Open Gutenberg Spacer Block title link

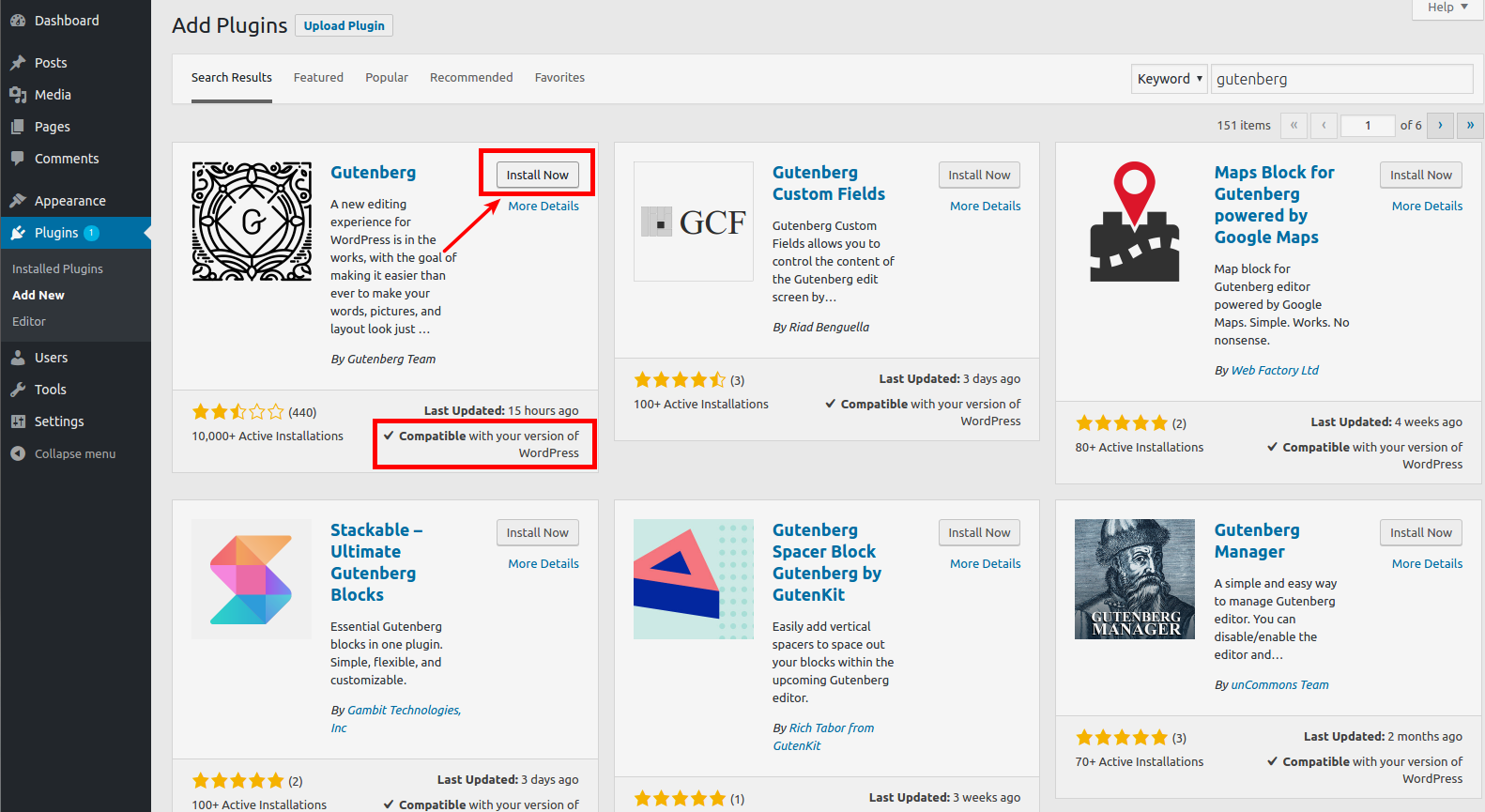pyautogui.click(x=827, y=562)
